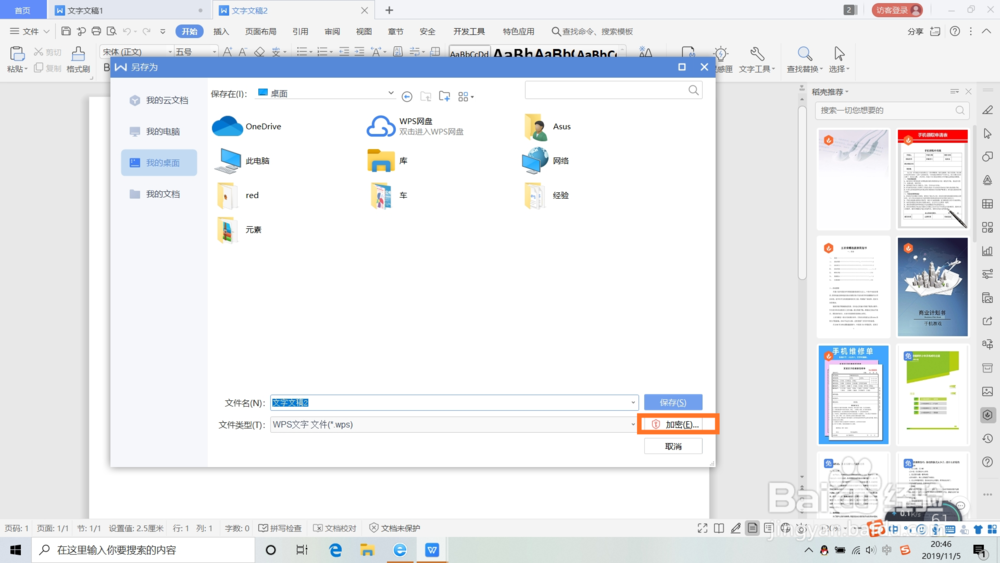Image resolution: width=1000 pixels, height=563 pixels.
Task: Click the 保存(S) button
Action: (x=673, y=402)
